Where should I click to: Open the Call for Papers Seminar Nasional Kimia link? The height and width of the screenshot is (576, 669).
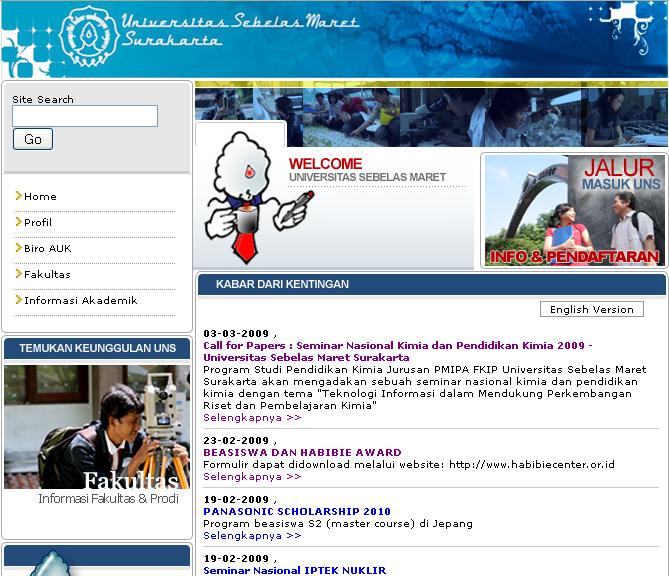[x=398, y=352]
